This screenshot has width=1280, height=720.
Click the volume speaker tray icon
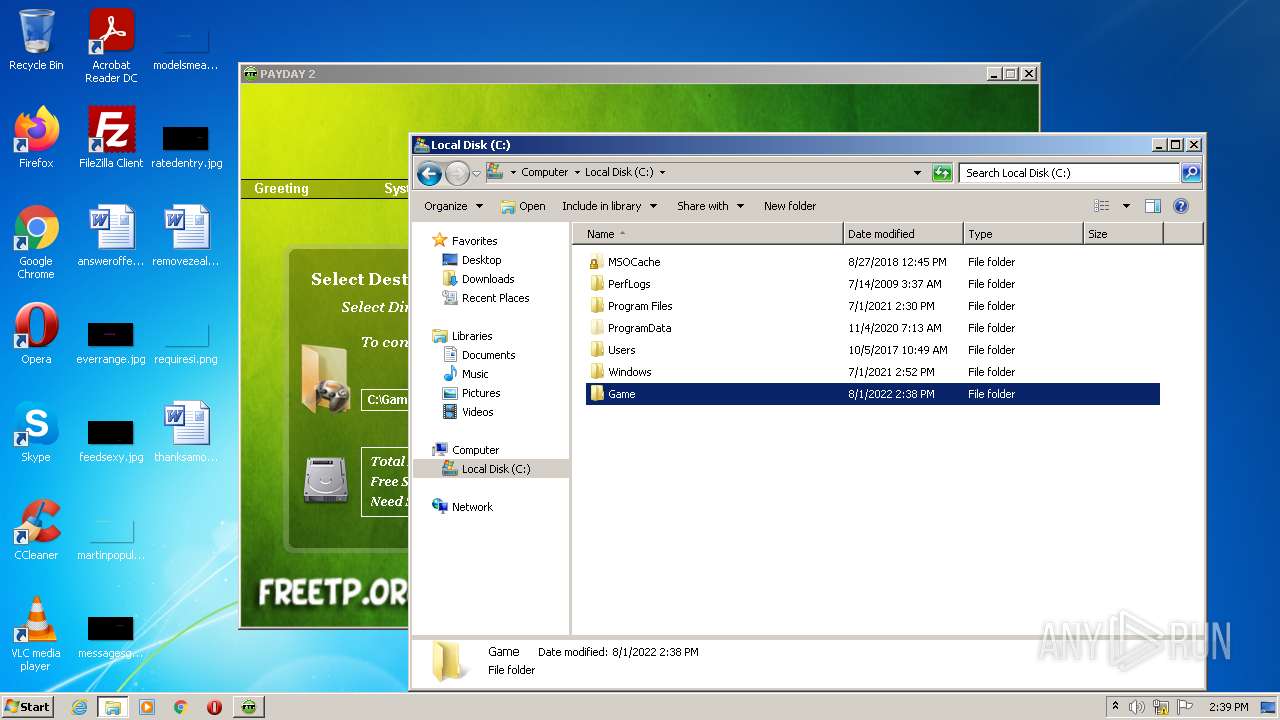tap(1137, 707)
